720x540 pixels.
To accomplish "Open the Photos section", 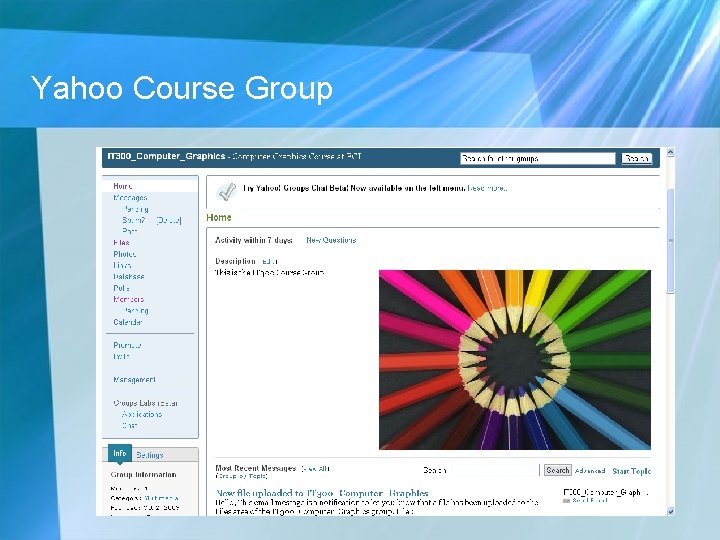I will click(124, 254).
